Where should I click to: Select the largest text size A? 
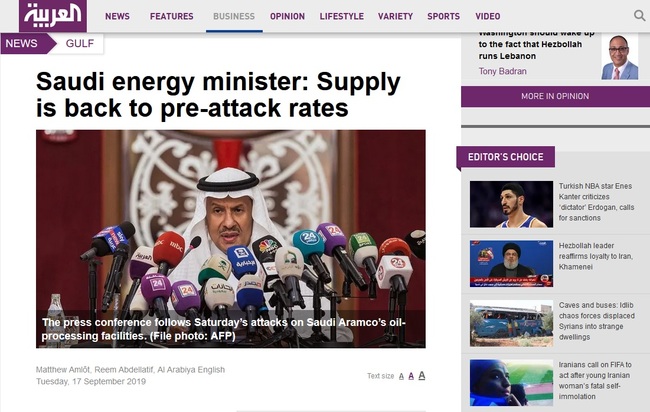point(422,375)
